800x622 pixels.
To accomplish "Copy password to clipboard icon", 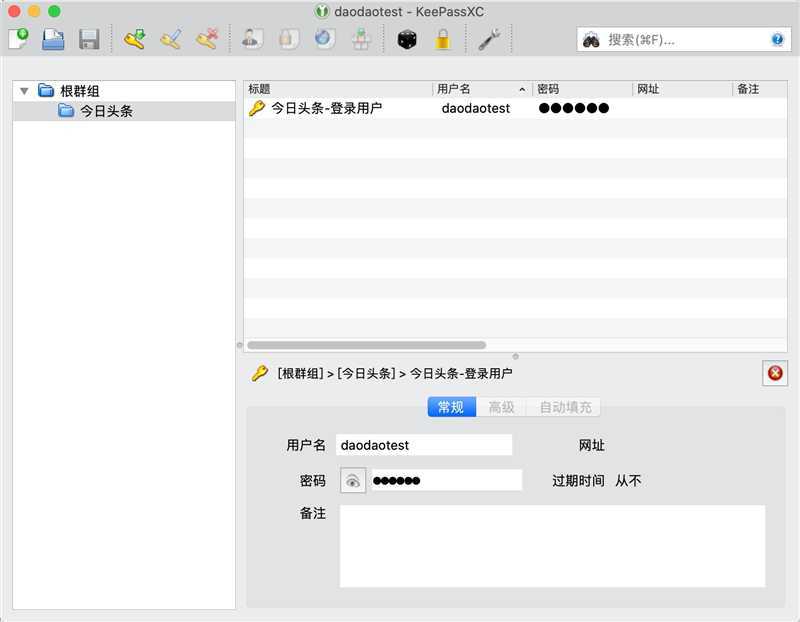I will pyautogui.click(x=288, y=39).
